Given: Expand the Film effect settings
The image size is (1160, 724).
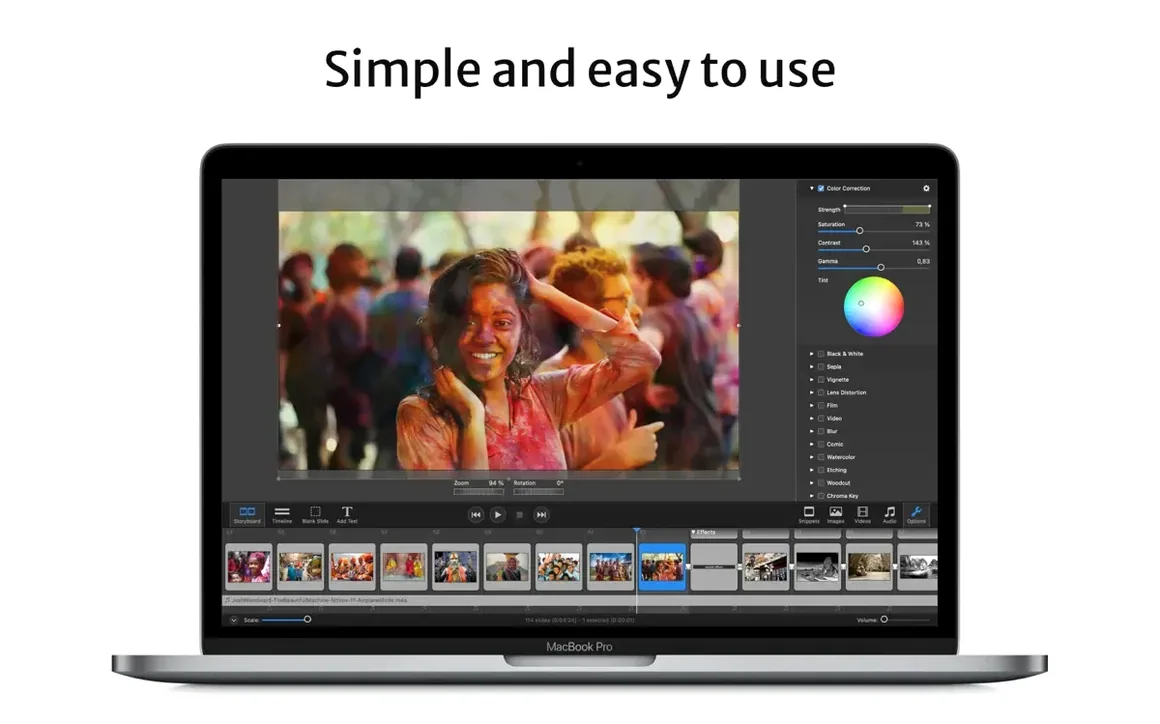Looking at the screenshot, I should tap(812, 405).
